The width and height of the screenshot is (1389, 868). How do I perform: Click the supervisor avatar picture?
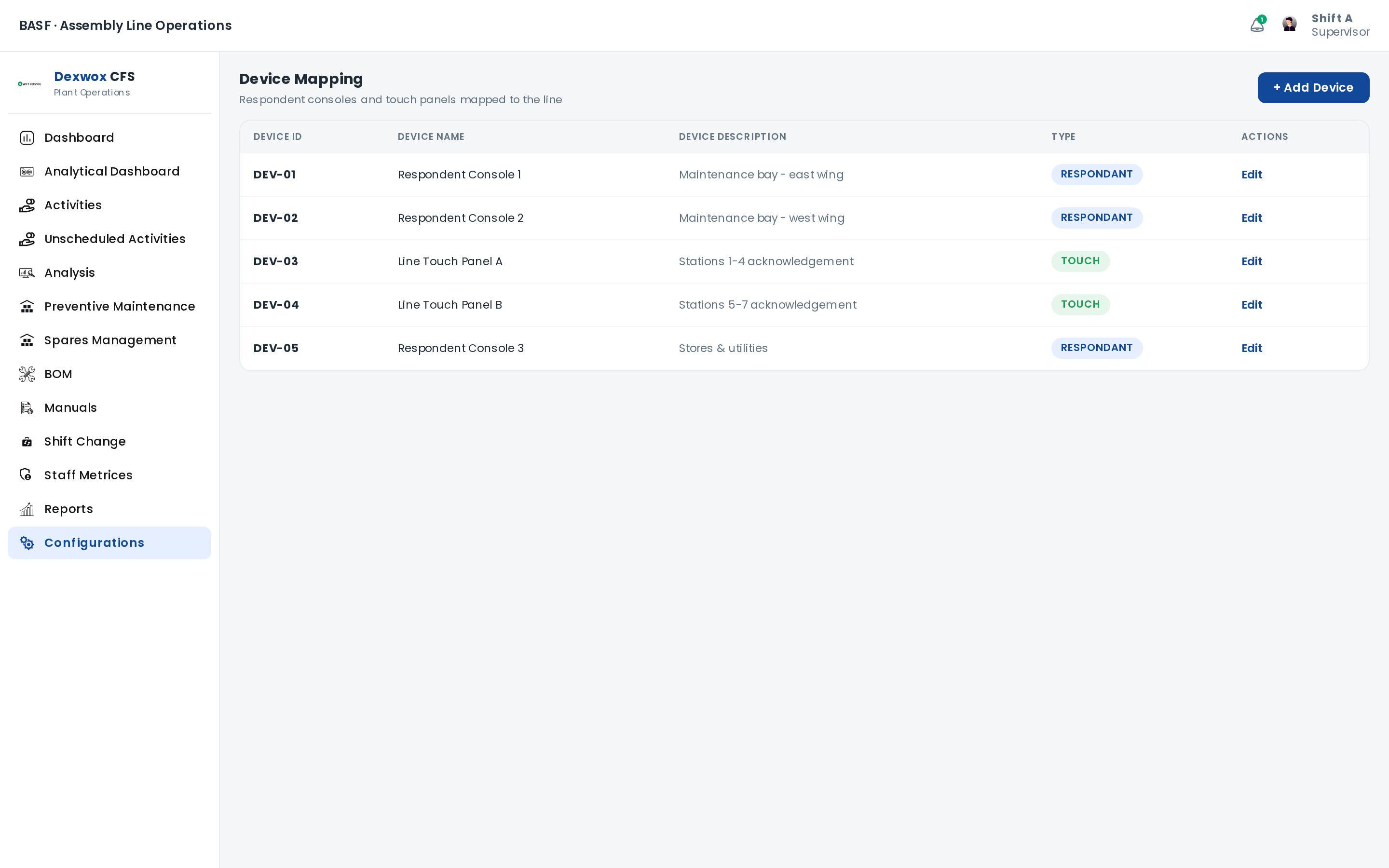1290,24
